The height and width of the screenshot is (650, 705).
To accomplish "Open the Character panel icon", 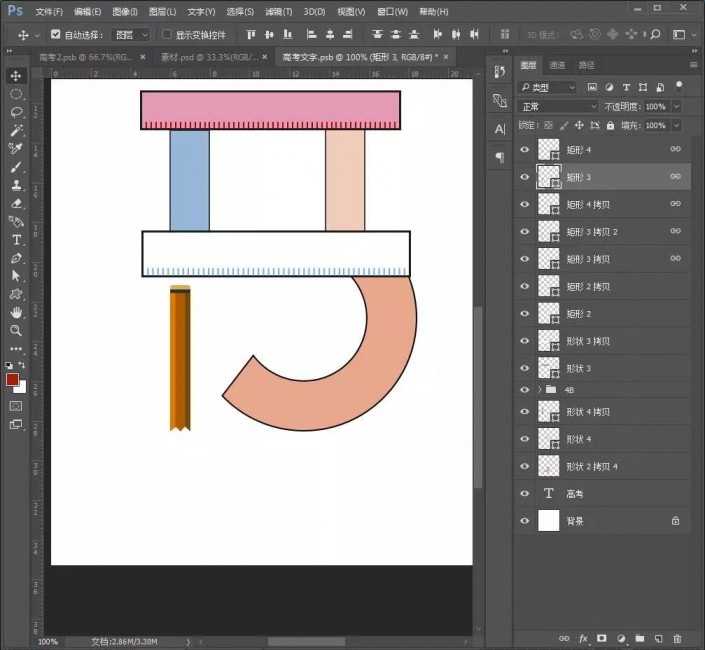I will click(x=500, y=129).
